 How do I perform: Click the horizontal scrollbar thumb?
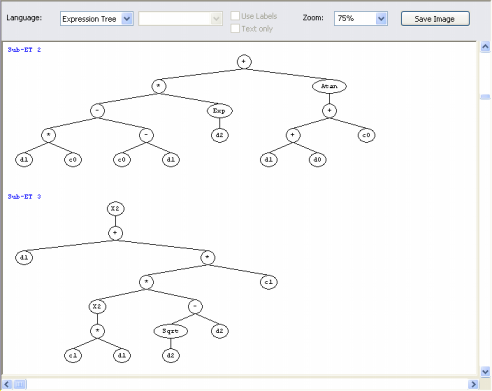point(20,384)
